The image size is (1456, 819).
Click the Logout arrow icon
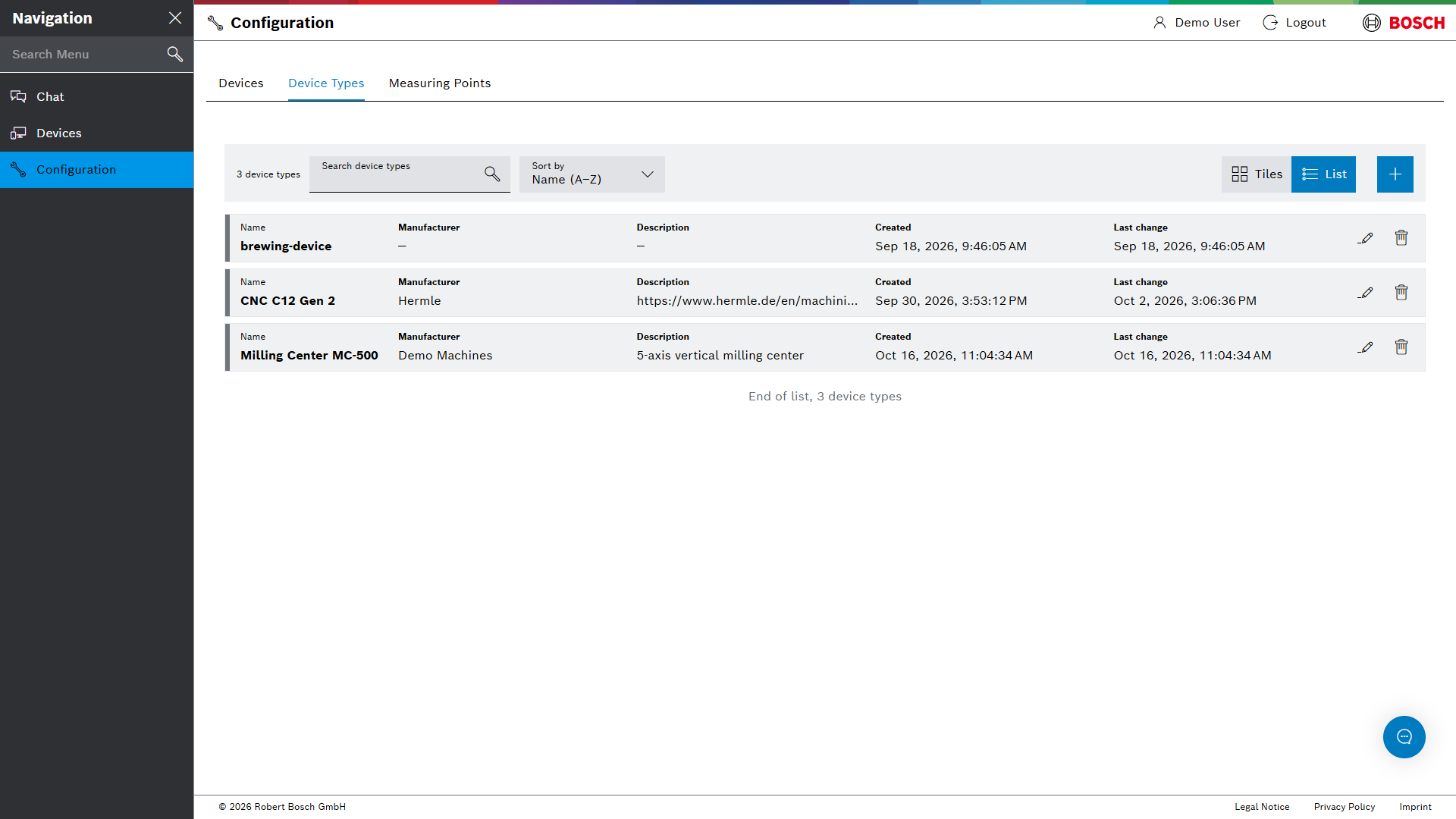(1270, 23)
